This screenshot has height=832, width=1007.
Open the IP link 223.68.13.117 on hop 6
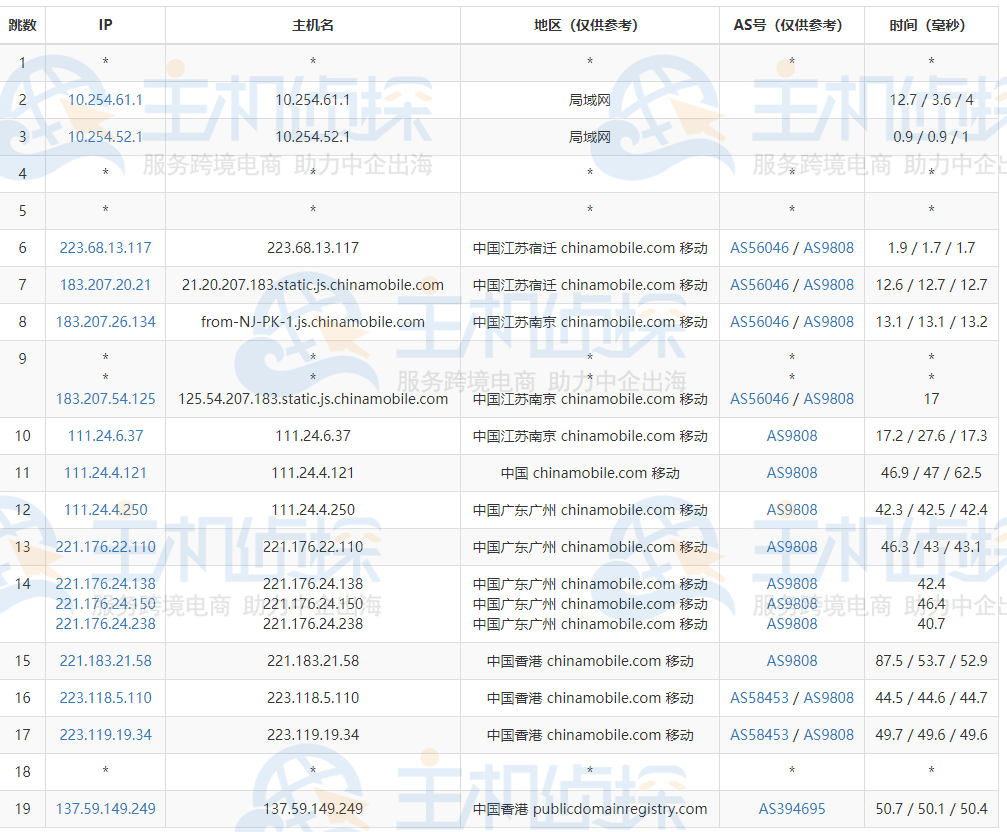(x=104, y=247)
